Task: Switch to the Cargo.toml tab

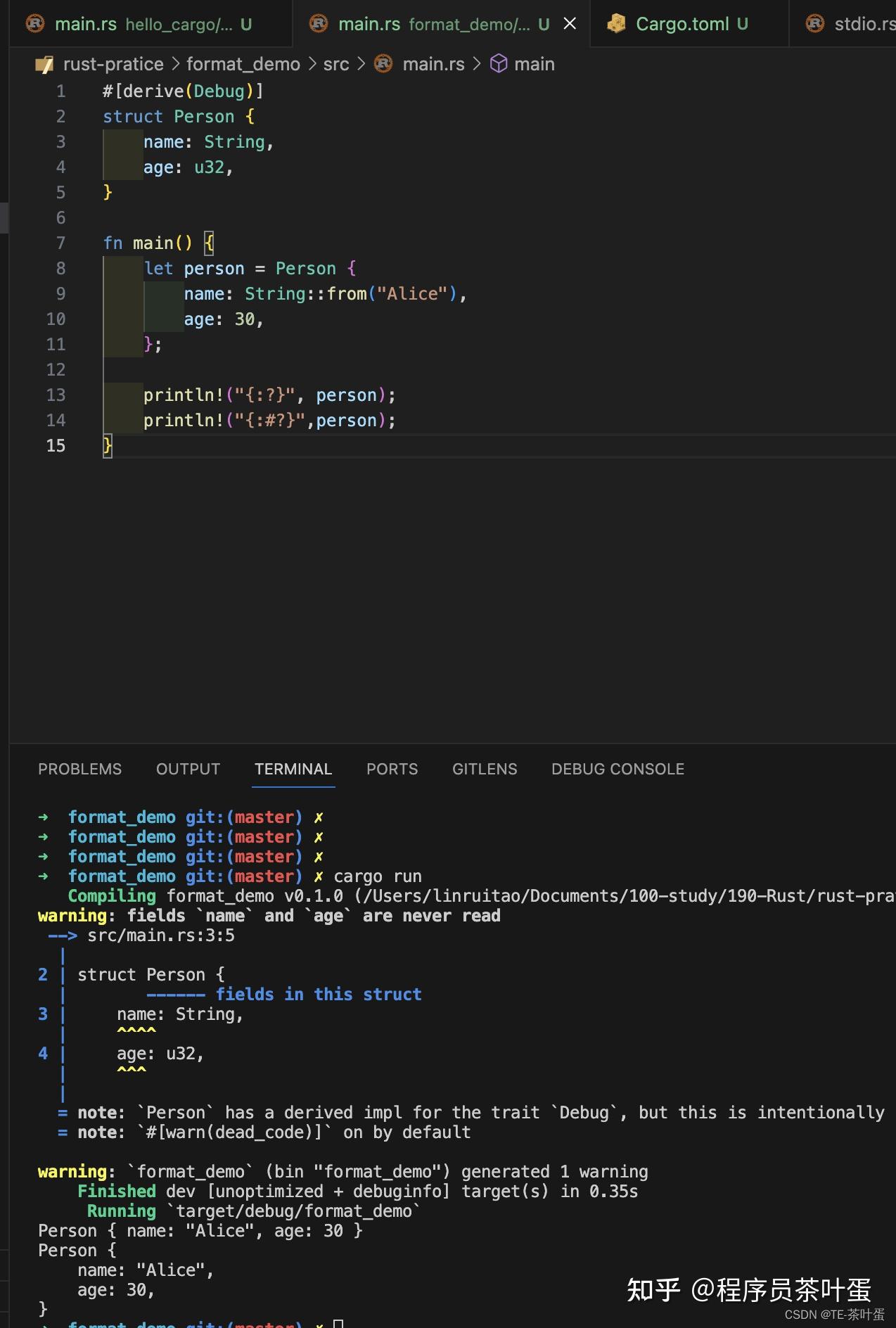Action: tap(690, 24)
